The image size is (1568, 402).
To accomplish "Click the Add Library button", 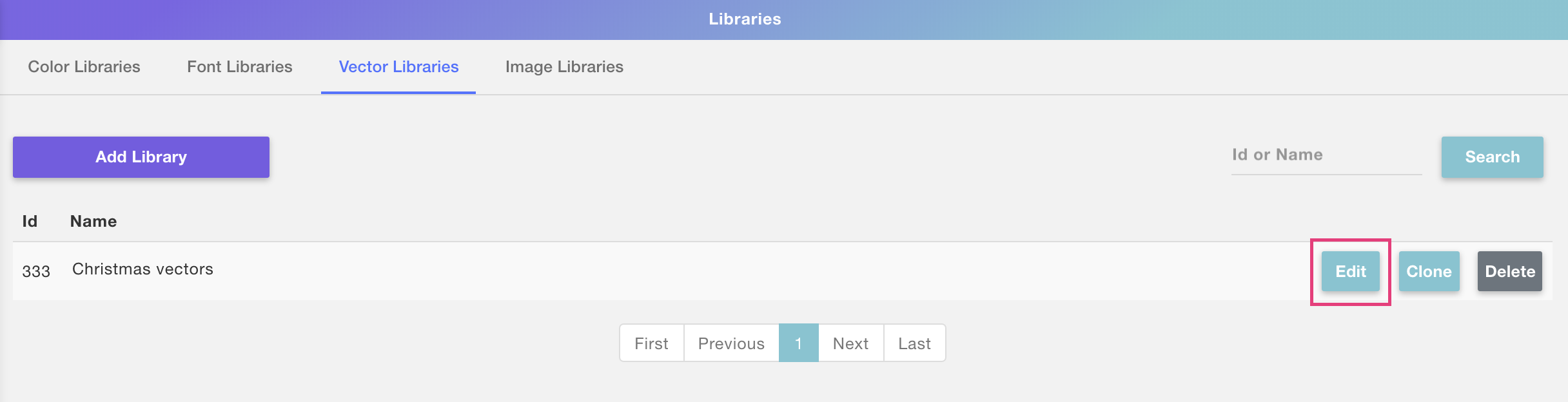I will [x=141, y=157].
